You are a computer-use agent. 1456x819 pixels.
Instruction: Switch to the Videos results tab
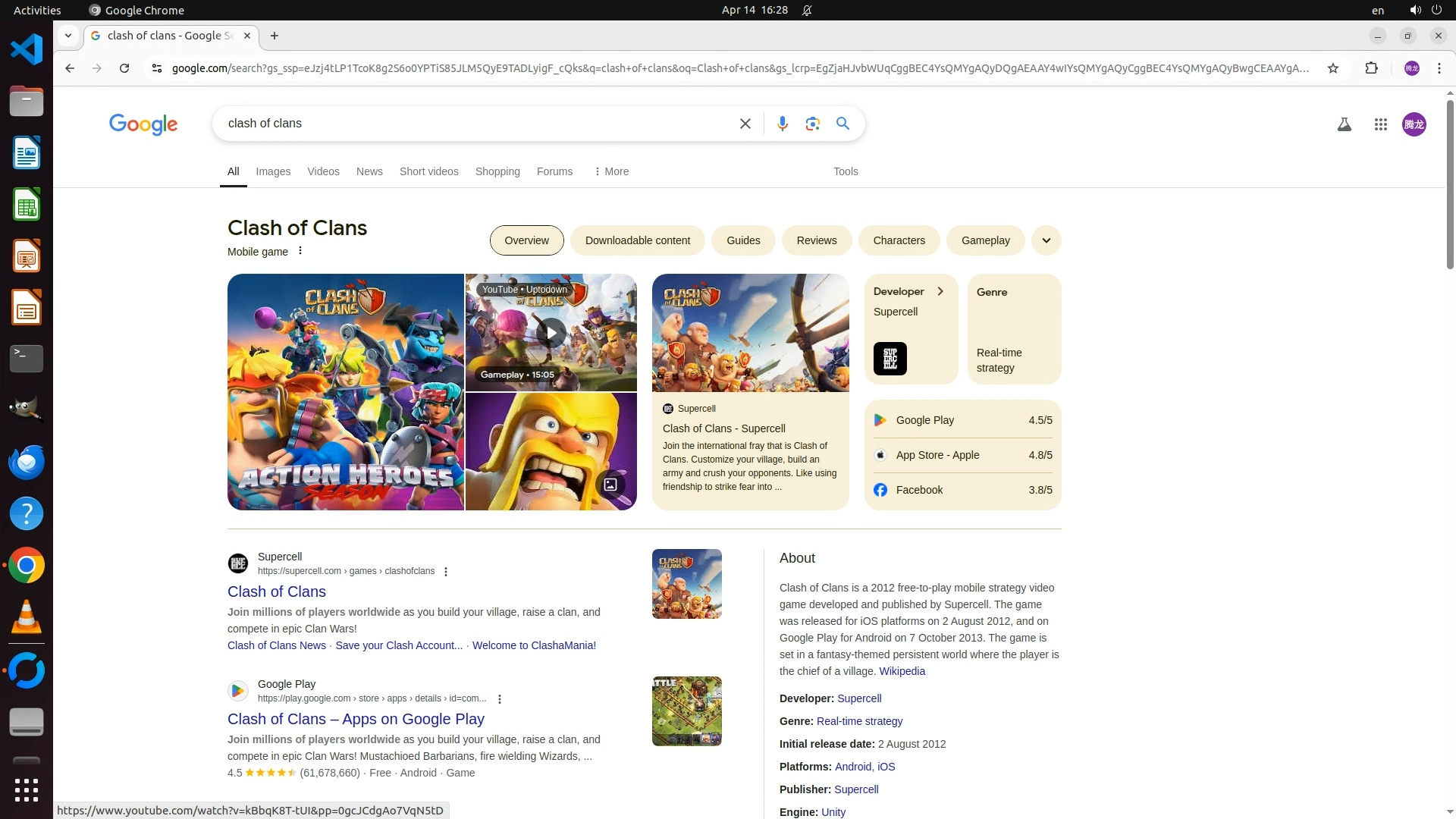323,171
